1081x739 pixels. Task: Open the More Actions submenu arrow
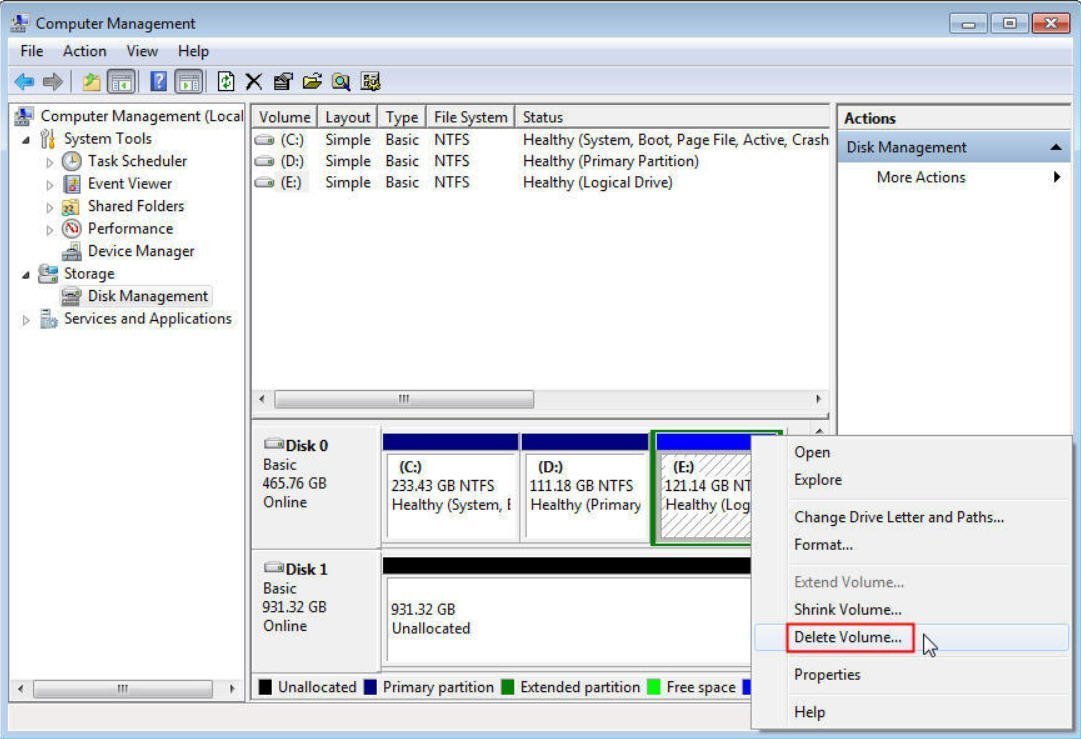pos(1057,177)
